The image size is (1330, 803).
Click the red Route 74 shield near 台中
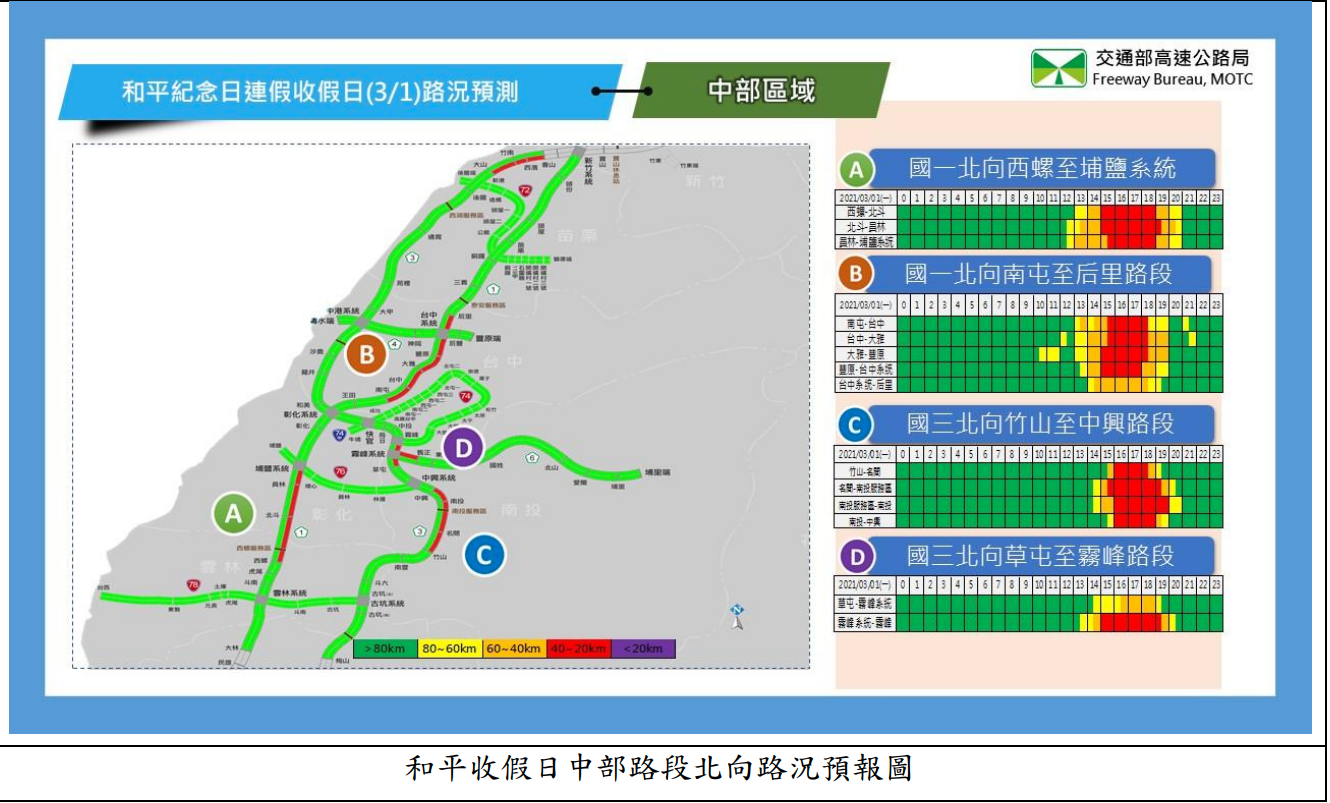point(466,397)
